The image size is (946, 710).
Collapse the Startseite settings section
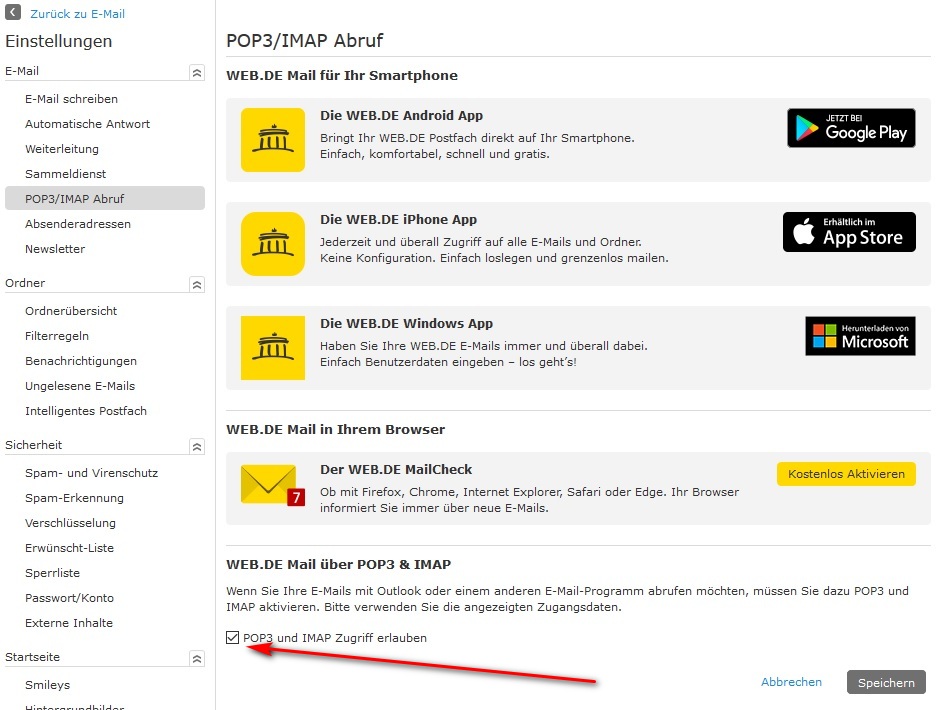[197, 658]
